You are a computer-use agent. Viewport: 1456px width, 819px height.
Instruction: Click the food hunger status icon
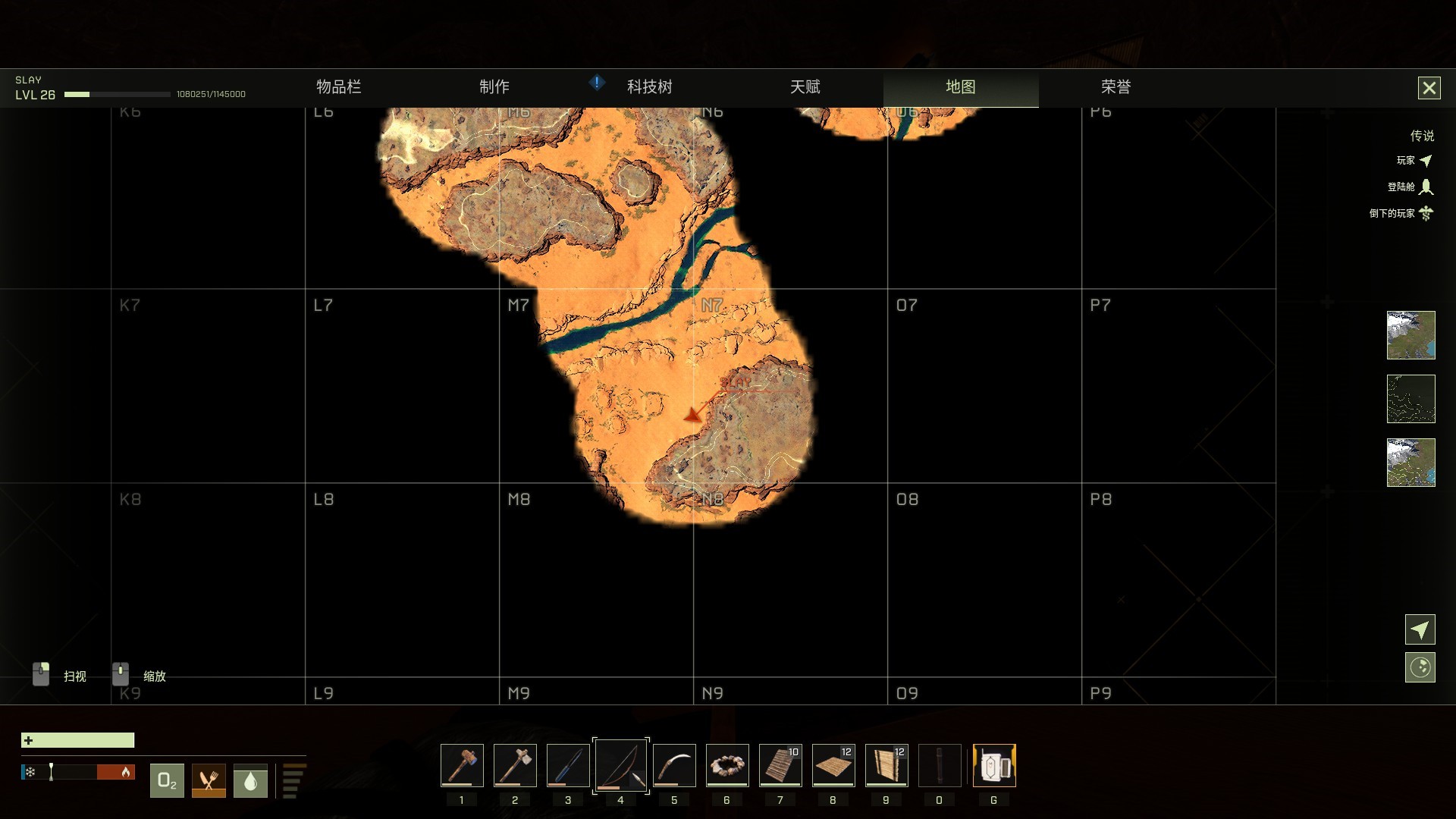[x=209, y=780]
